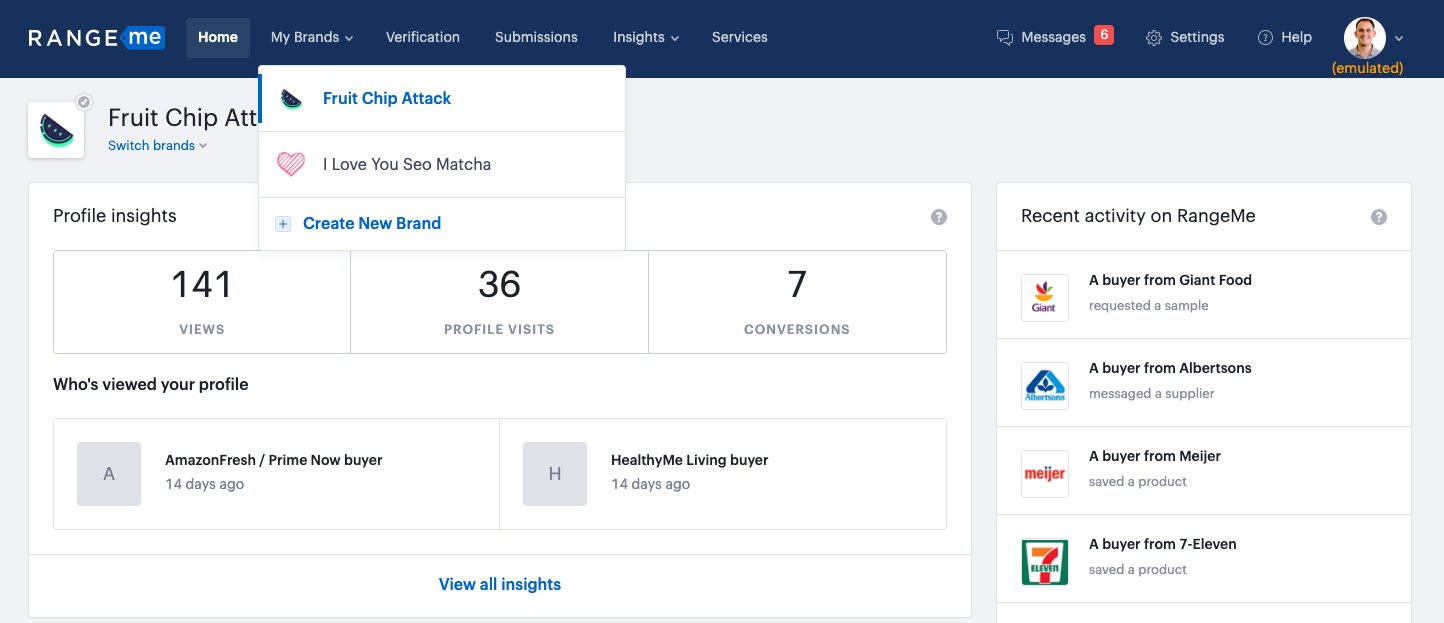
Task: Open Messages with the 6 badge
Action: click(1054, 37)
